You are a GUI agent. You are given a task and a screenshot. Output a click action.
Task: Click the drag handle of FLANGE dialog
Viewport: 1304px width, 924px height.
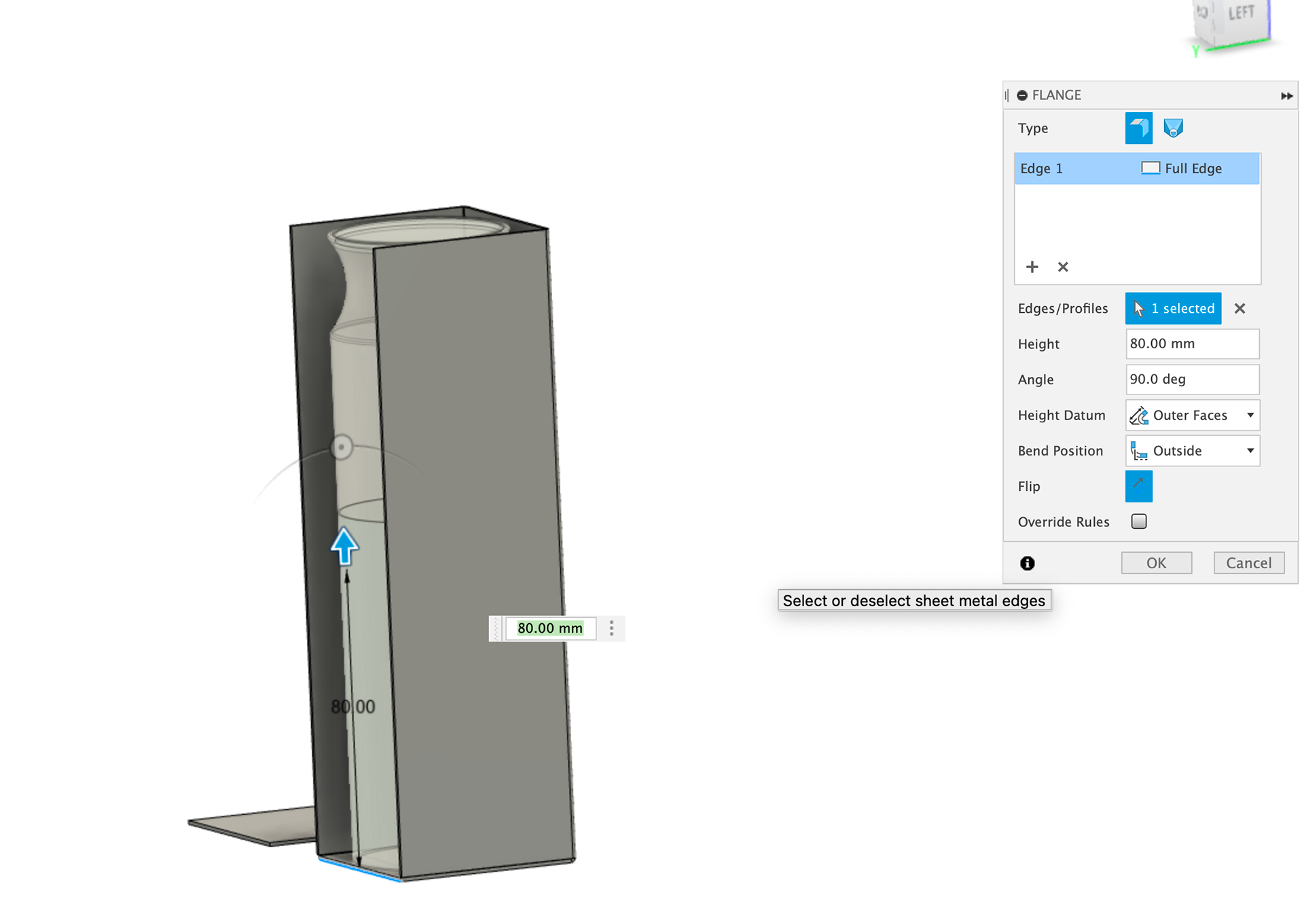[1007, 95]
